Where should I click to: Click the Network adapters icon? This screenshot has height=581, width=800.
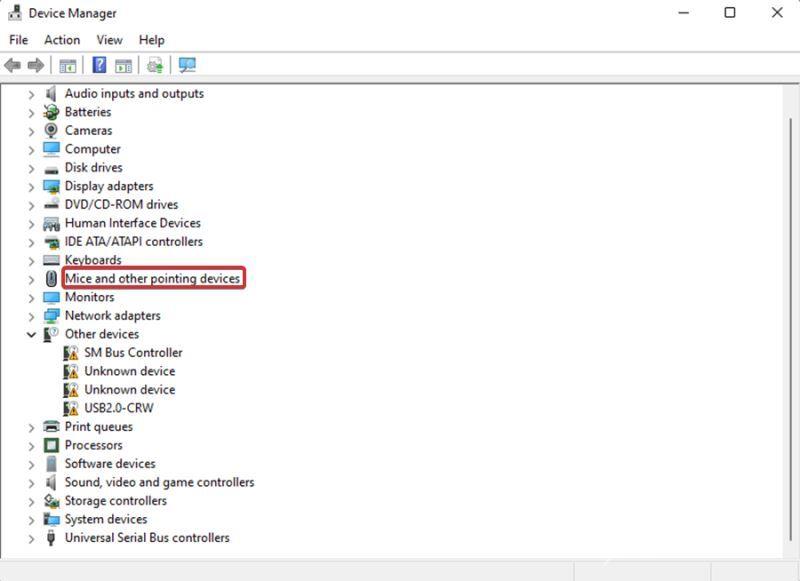(x=52, y=315)
